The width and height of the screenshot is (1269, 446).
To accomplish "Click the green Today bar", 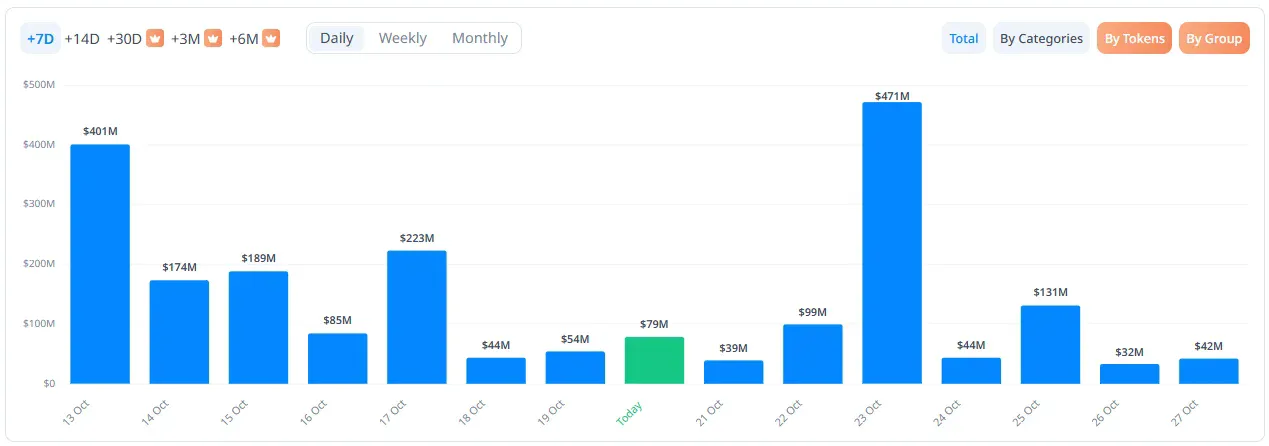I will tap(654, 360).
